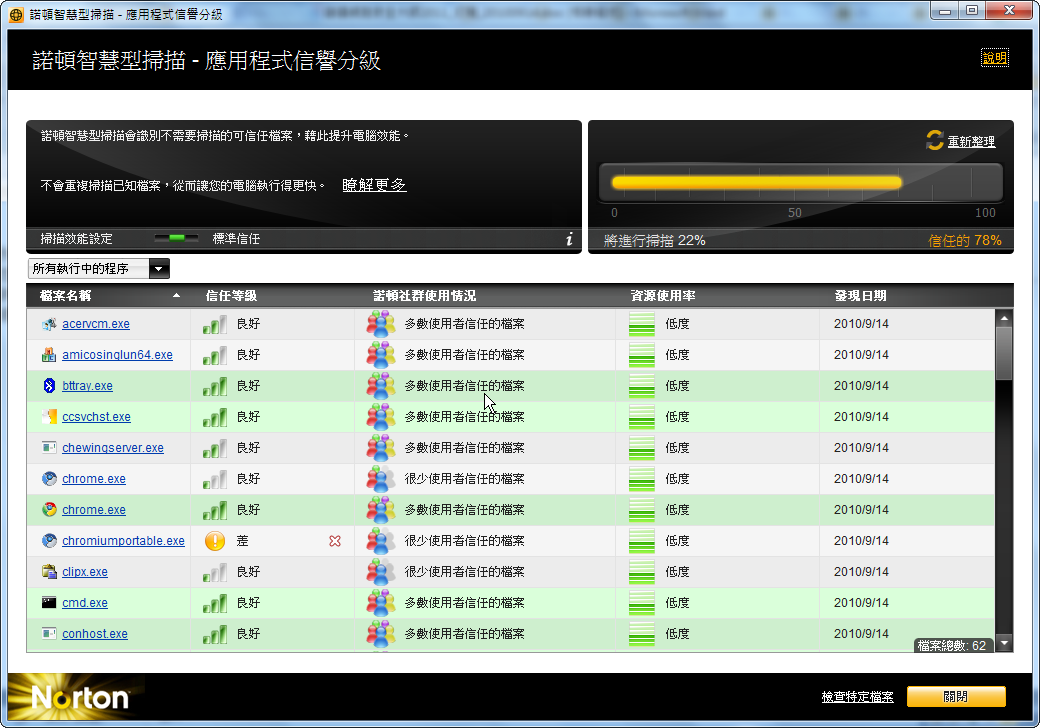Click the colorful Chrome icon of chrome.exe
1040x728 pixels.
pyautogui.click(x=49, y=509)
